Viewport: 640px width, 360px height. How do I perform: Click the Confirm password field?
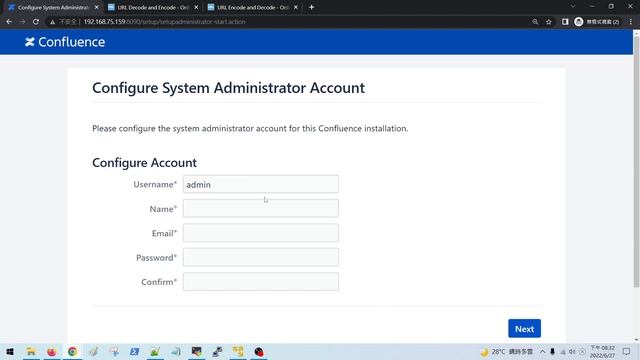point(260,282)
